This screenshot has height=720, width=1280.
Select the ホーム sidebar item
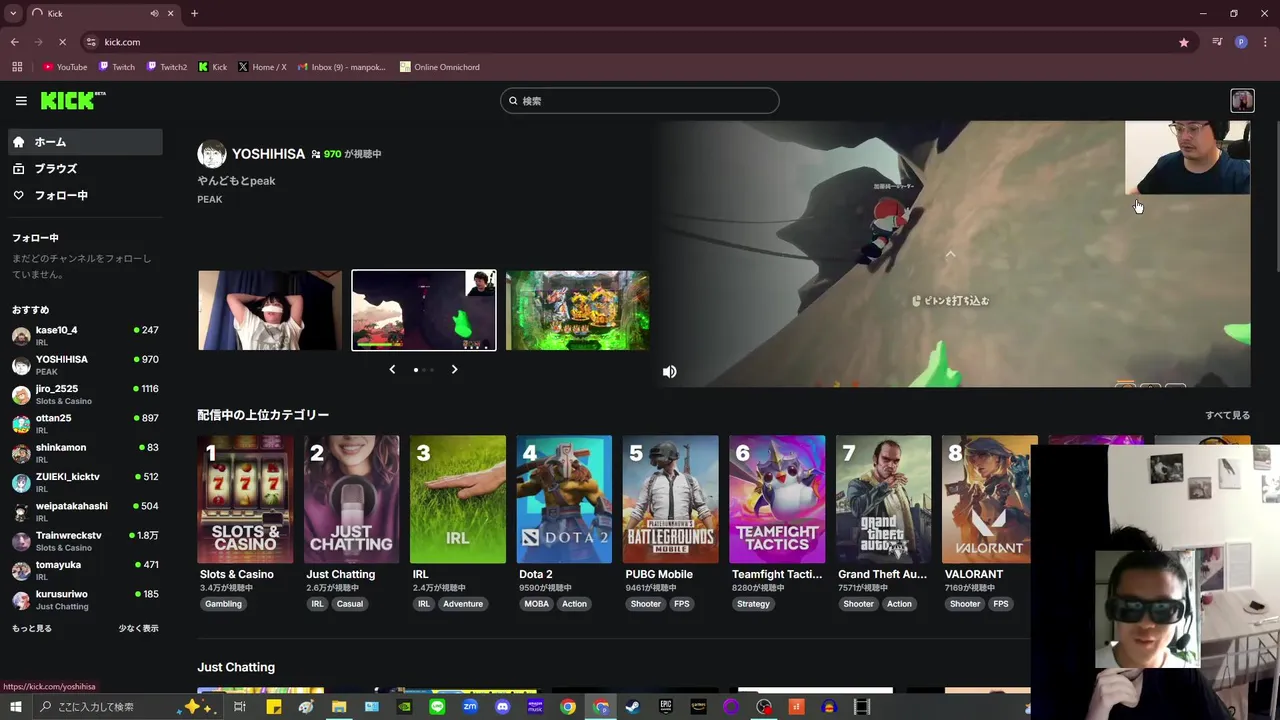[x=85, y=142]
